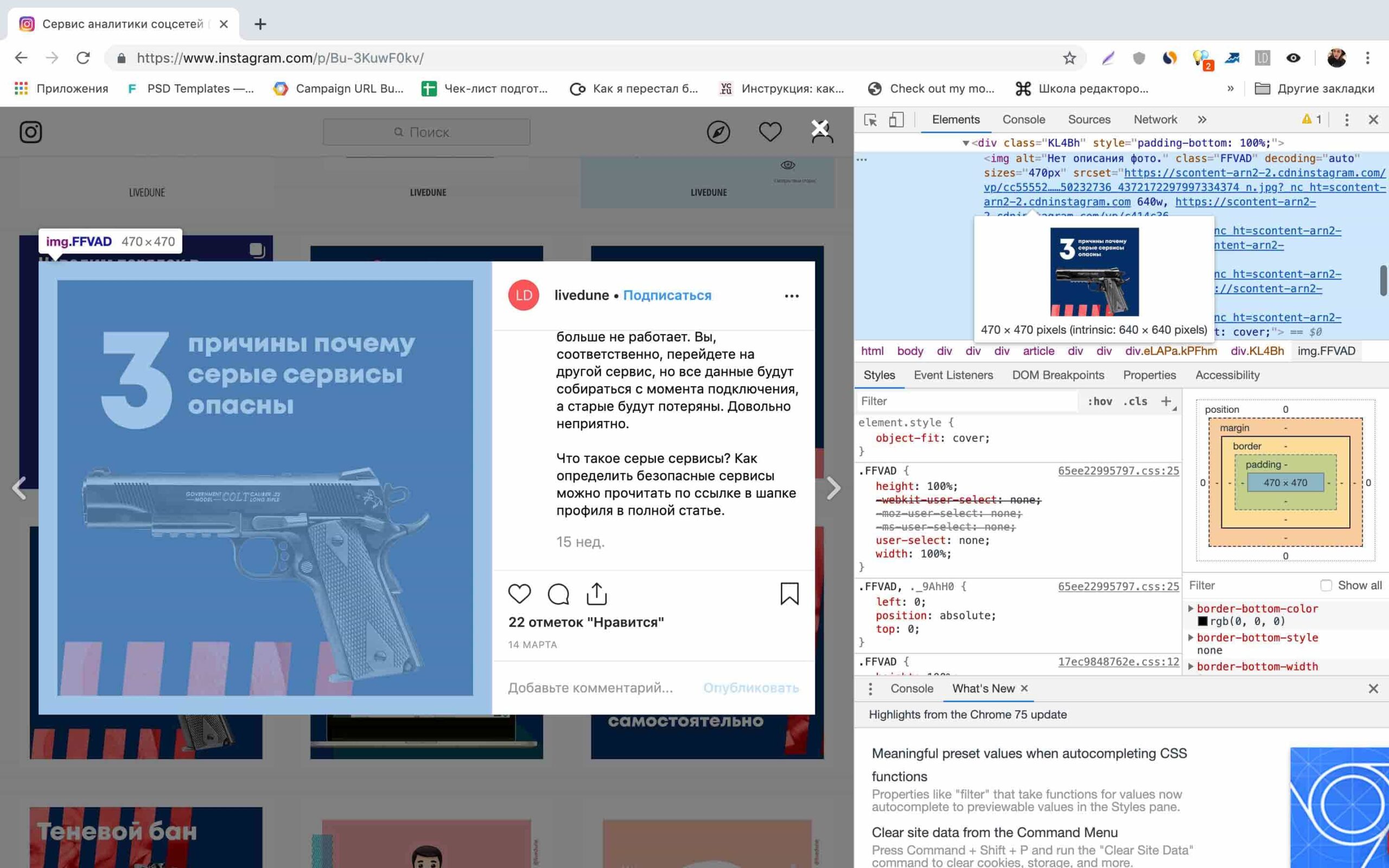Screen dimensions: 1389x868
Task: Open Instagram explore compass icon
Action: pyautogui.click(x=718, y=132)
